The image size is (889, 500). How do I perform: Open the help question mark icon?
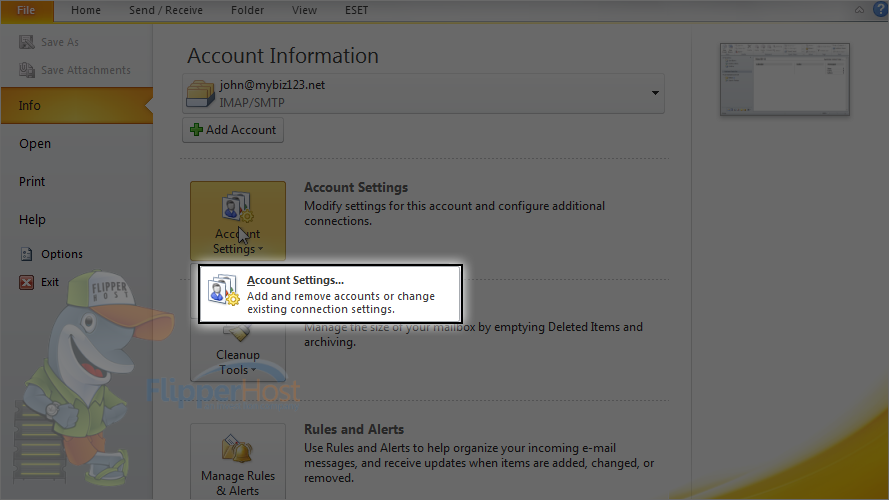[880, 10]
